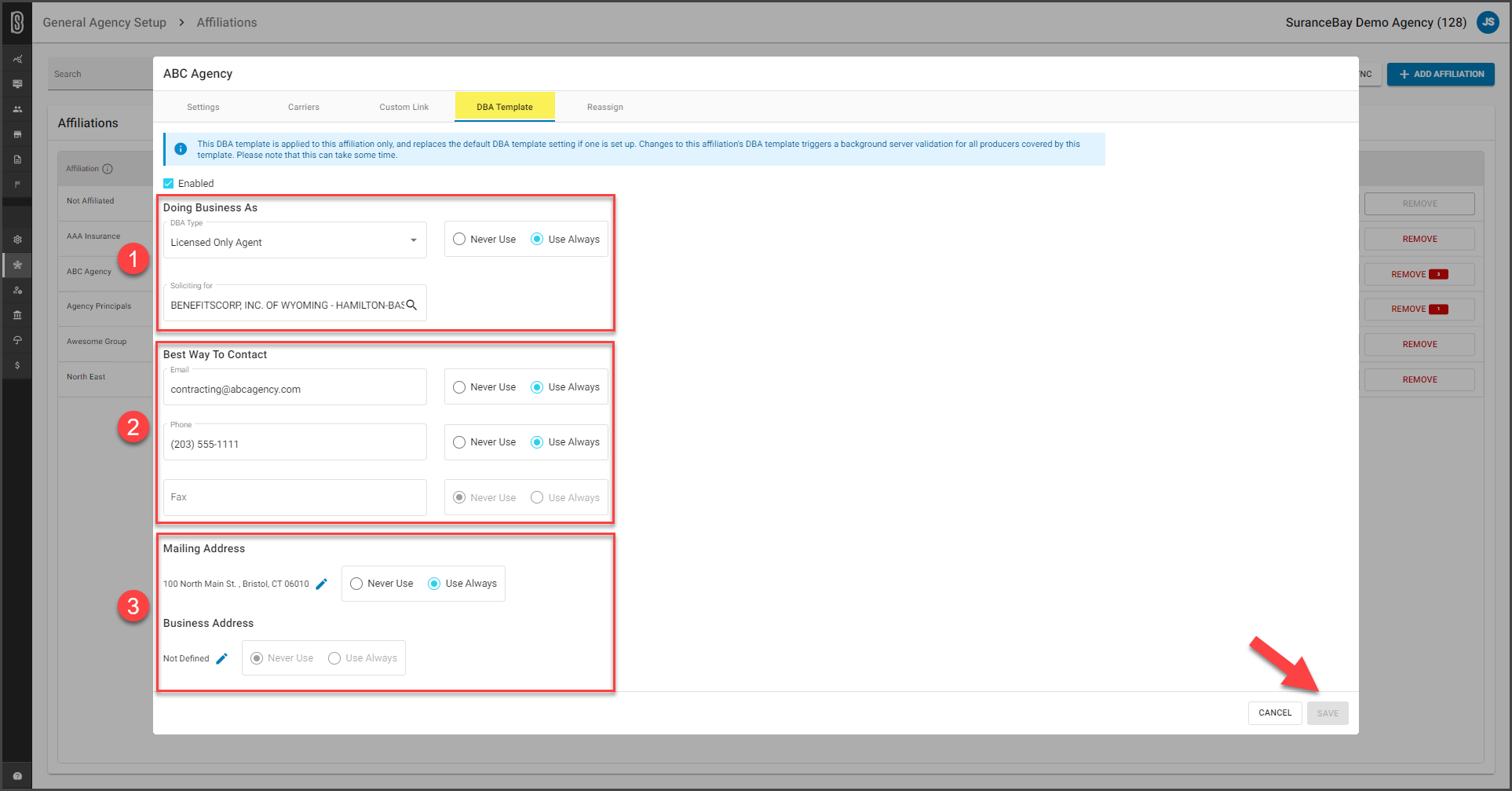Image resolution: width=1512 pixels, height=791 pixels.
Task: Switch to the Custom Link tab
Action: click(x=404, y=107)
